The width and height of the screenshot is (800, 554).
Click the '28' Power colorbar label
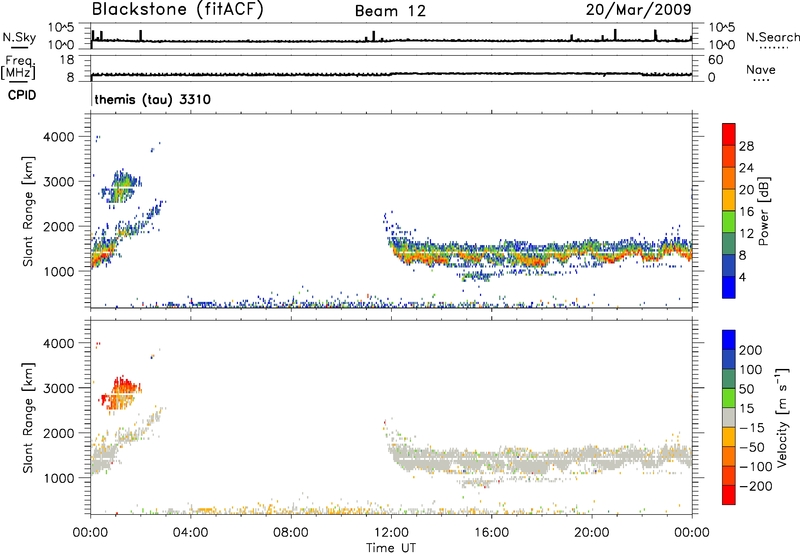pos(746,146)
